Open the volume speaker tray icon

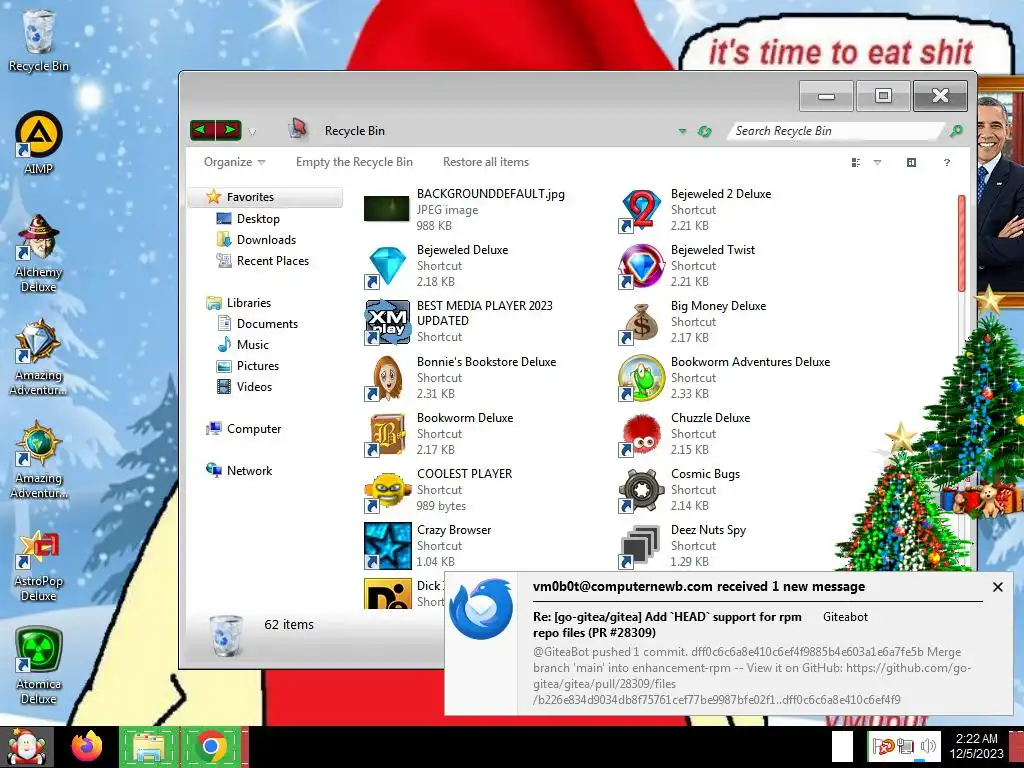coord(927,745)
